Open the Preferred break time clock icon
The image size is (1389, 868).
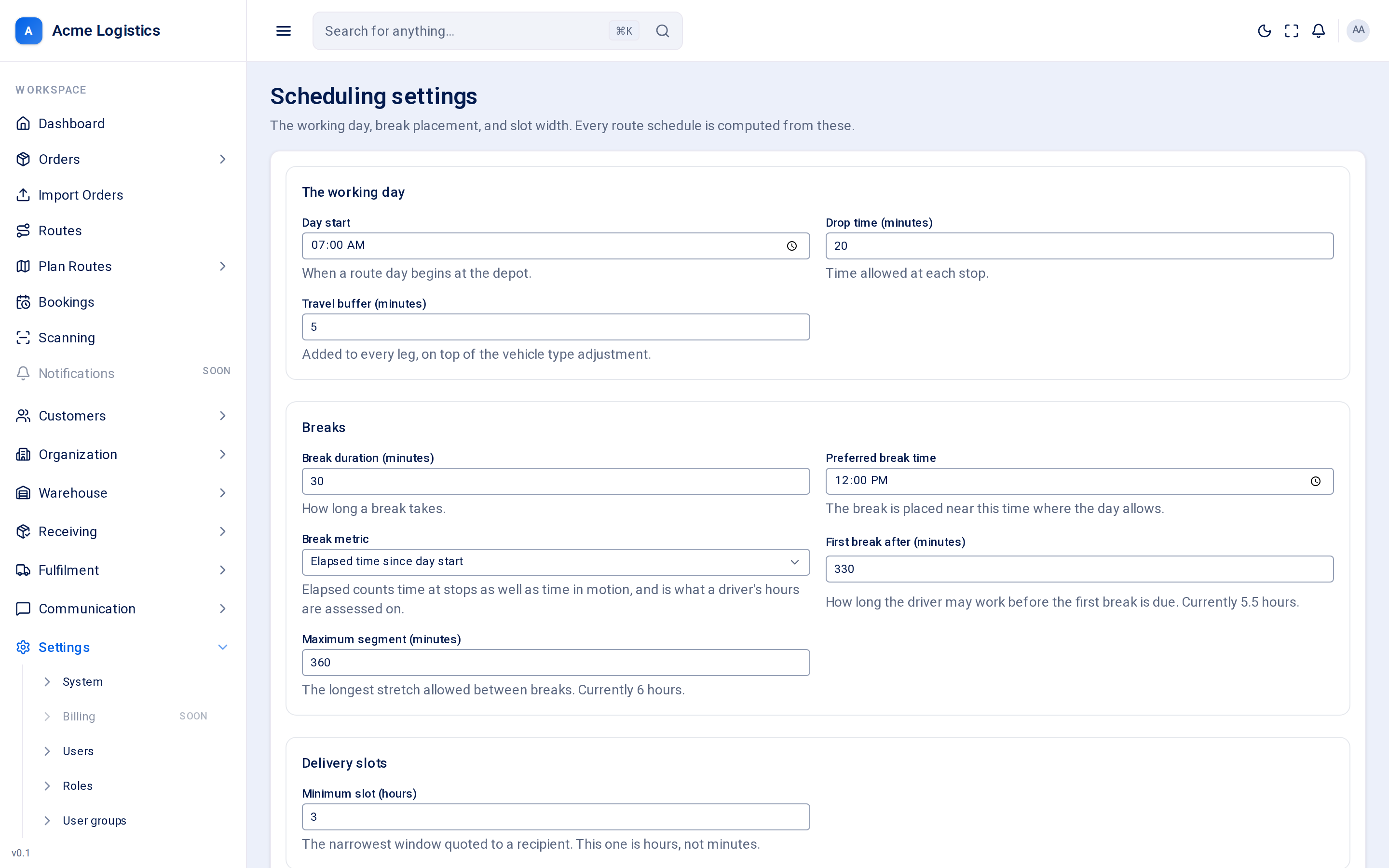pos(1316,481)
